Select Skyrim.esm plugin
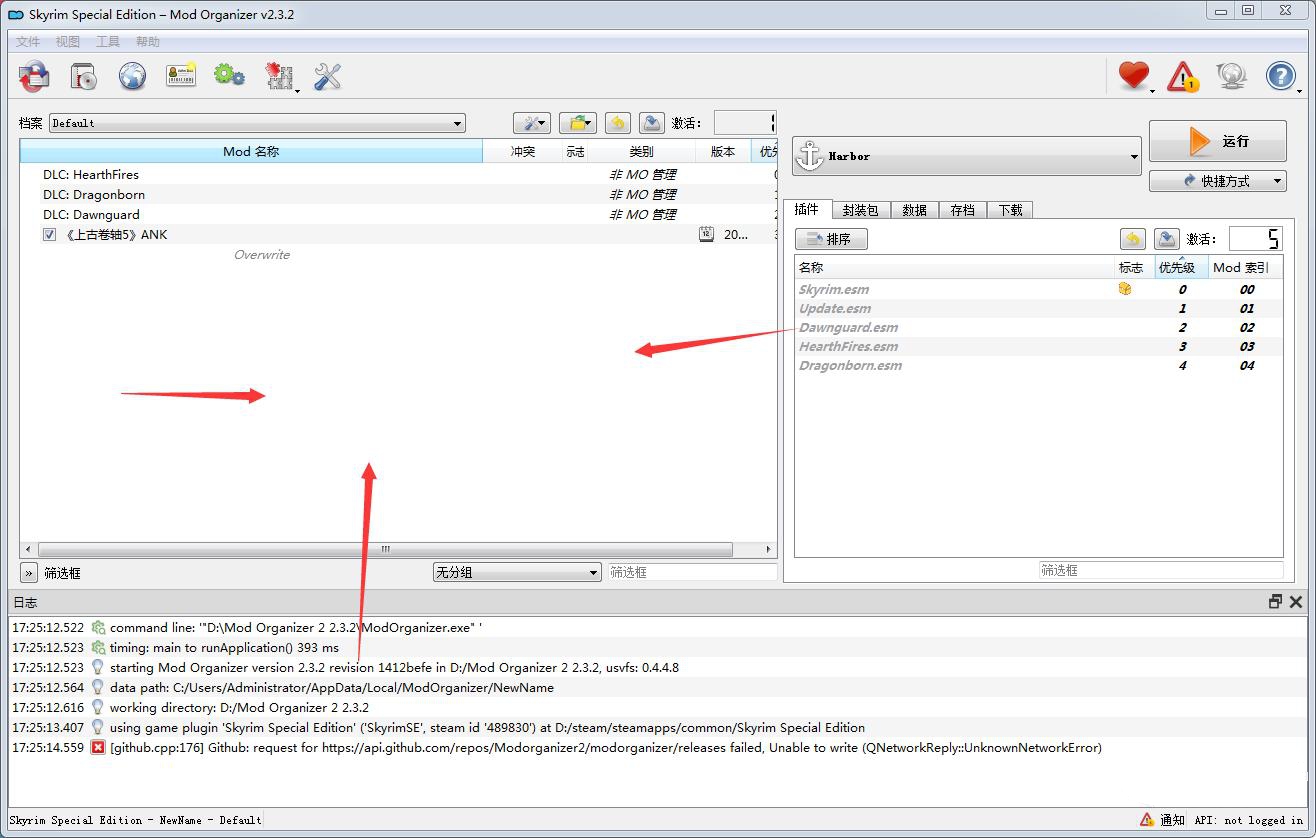Viewport: 1316px width, 838px height. pyautogui.click(x=1038, y=289)
